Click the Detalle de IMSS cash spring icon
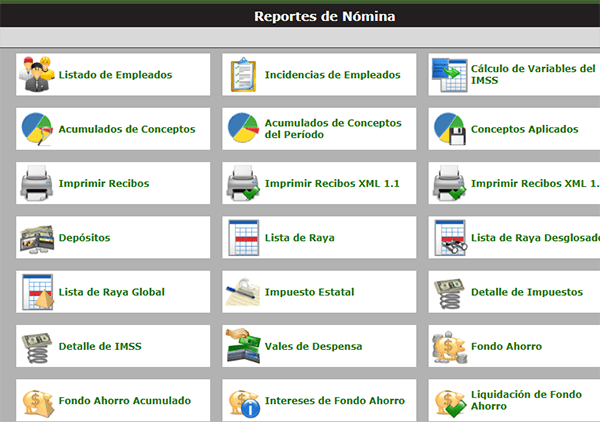The height and width of the screenshot is (422, 600). (x=38, y=346)
